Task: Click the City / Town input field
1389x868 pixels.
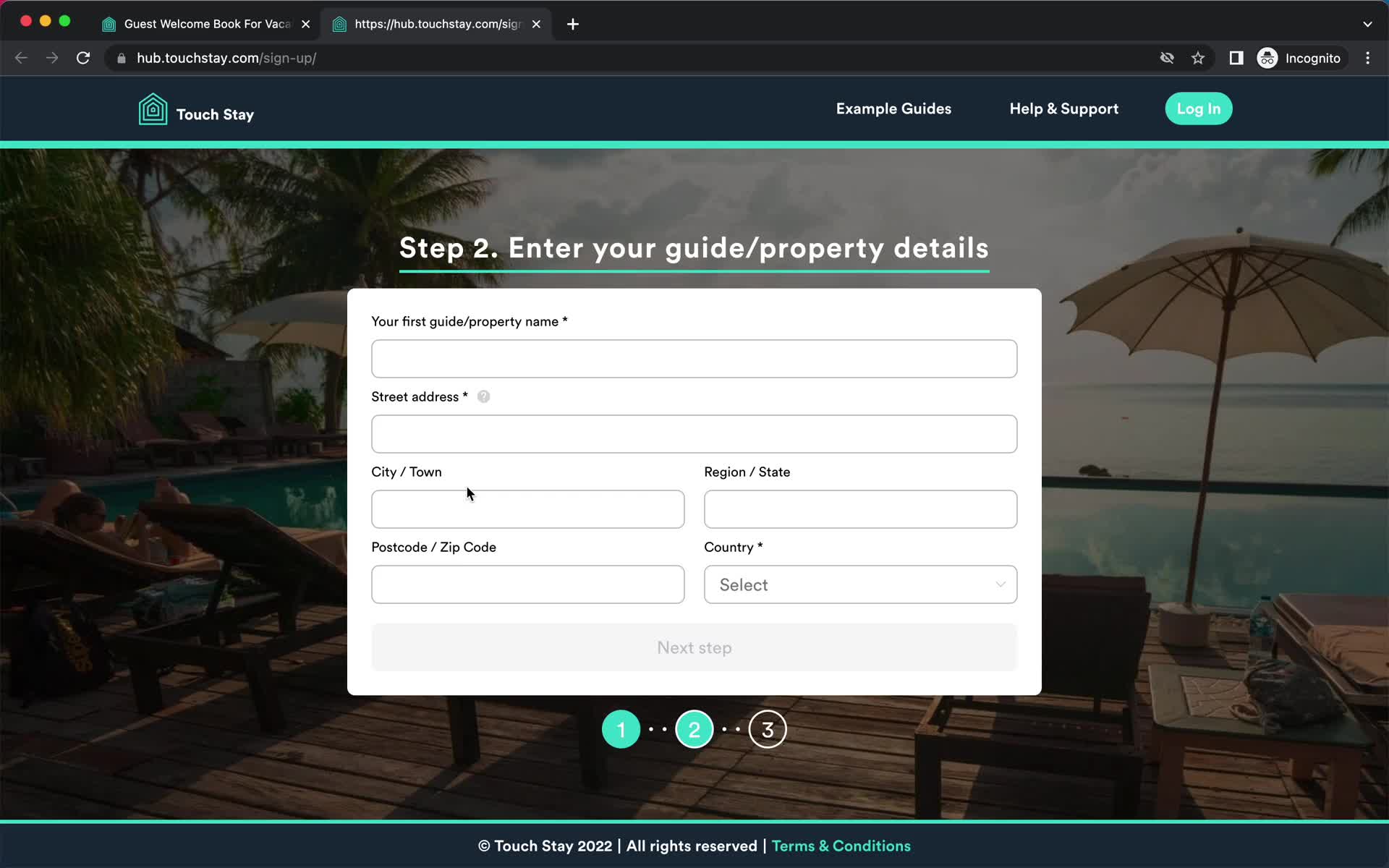Action: click(527, 509)
